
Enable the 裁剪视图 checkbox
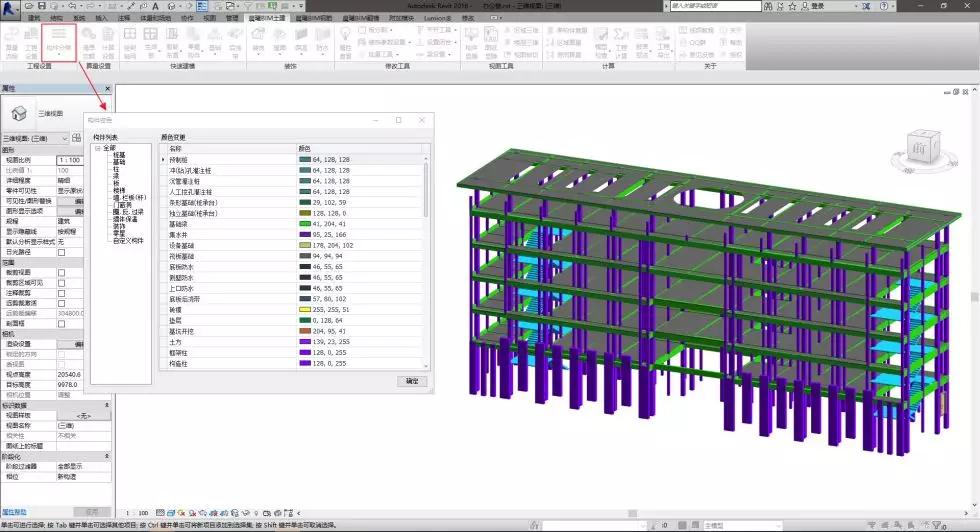(x=61, y=272)
